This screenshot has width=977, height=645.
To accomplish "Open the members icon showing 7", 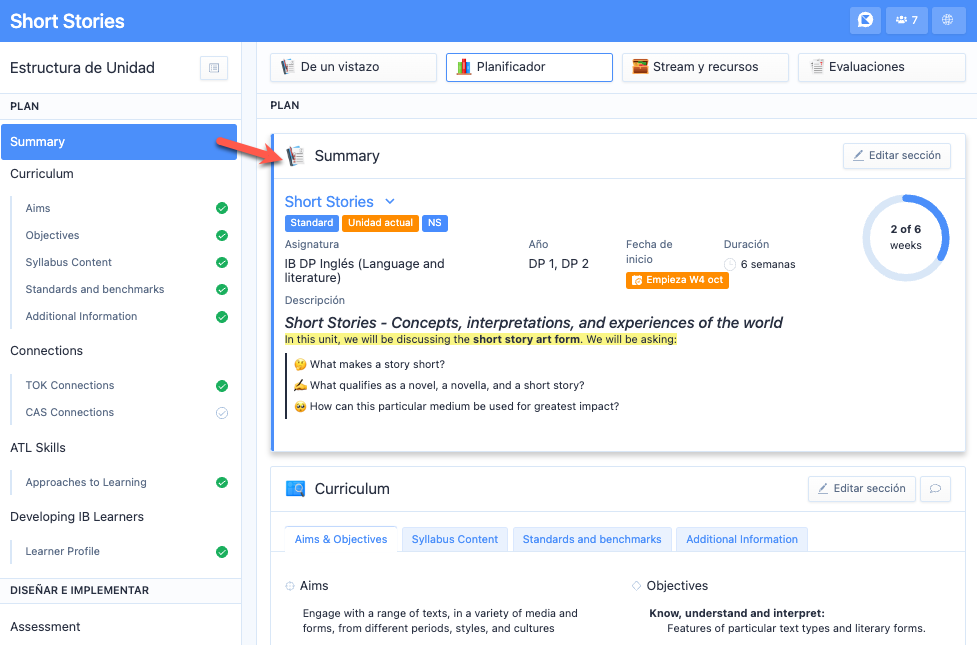I will 907,20.
